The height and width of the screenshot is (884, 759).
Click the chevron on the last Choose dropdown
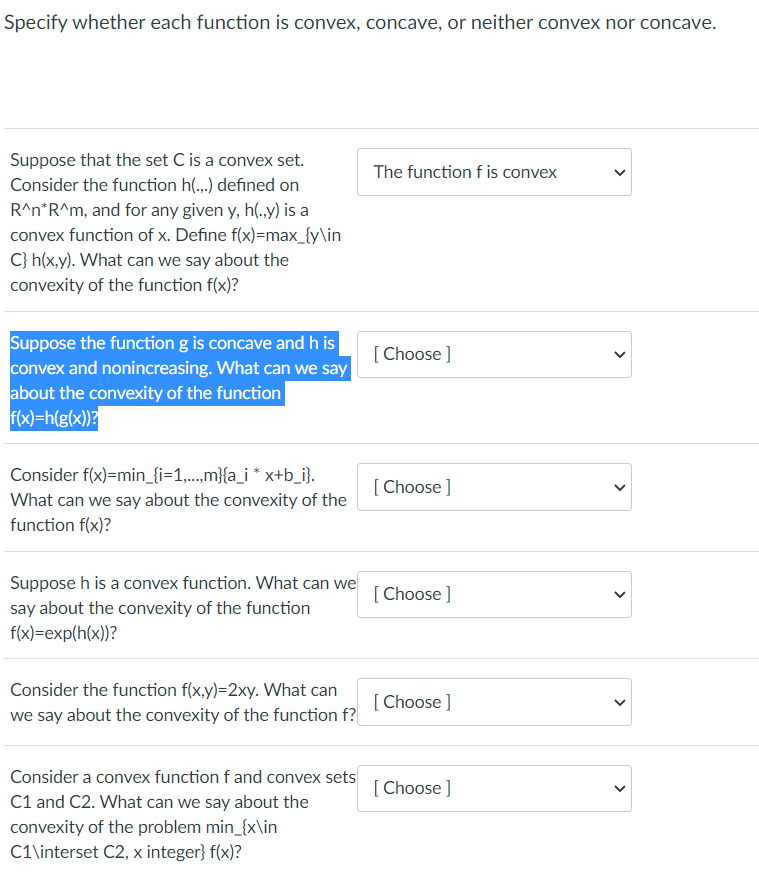pyautogui.click(x=618, y=788)
